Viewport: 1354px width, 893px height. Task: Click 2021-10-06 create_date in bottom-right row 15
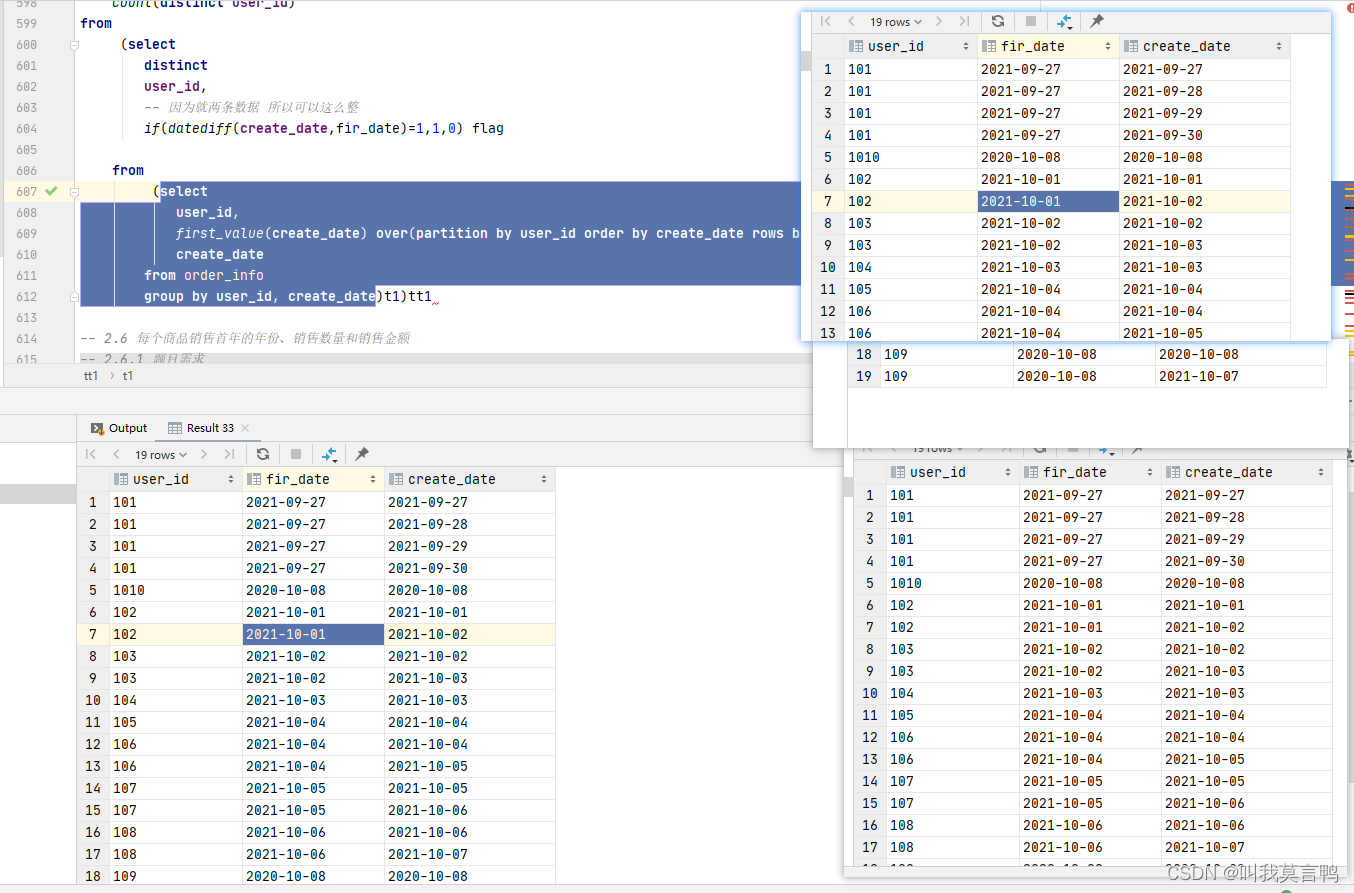(1247, 803)
